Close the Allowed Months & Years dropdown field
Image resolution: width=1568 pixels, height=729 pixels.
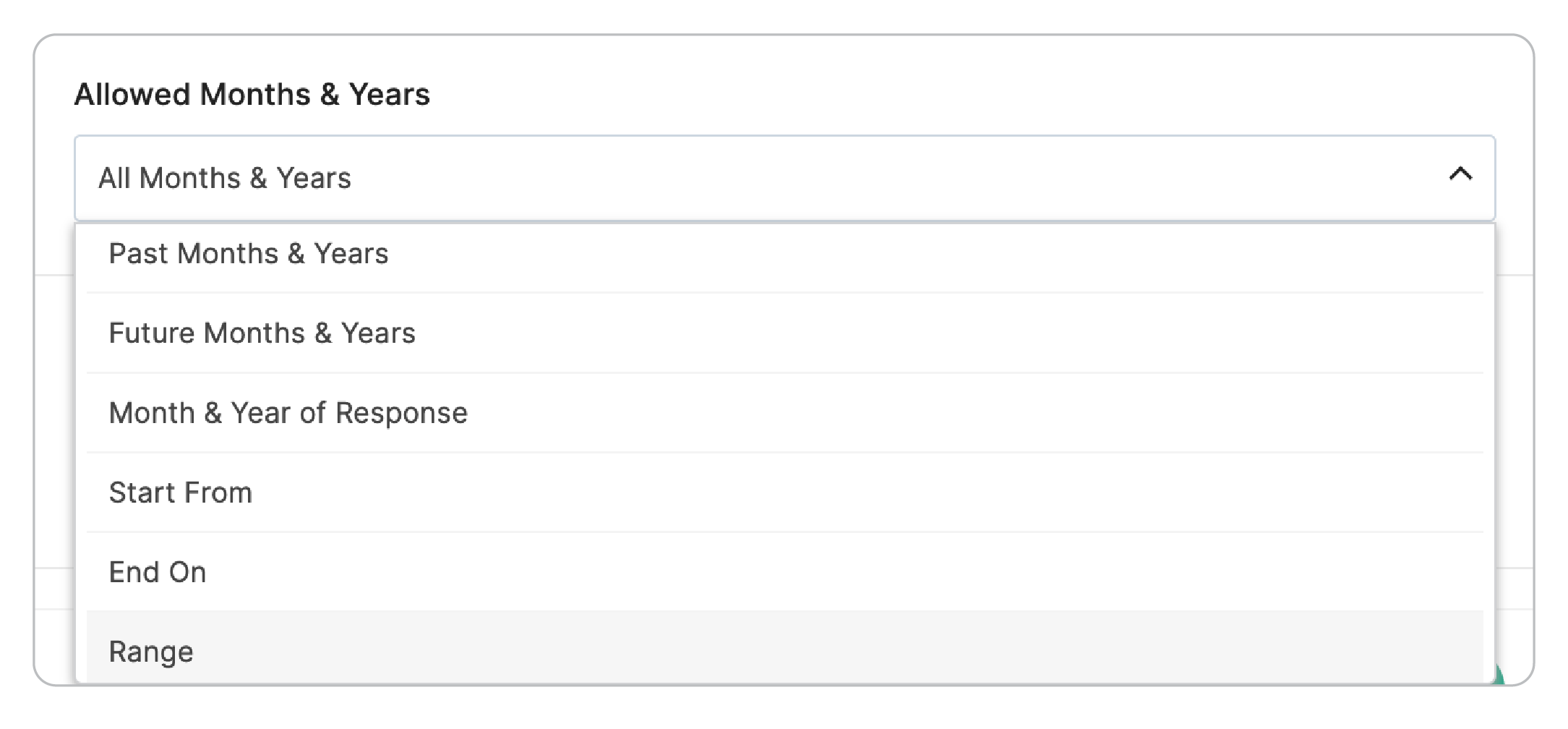(x=1460, y=176)
